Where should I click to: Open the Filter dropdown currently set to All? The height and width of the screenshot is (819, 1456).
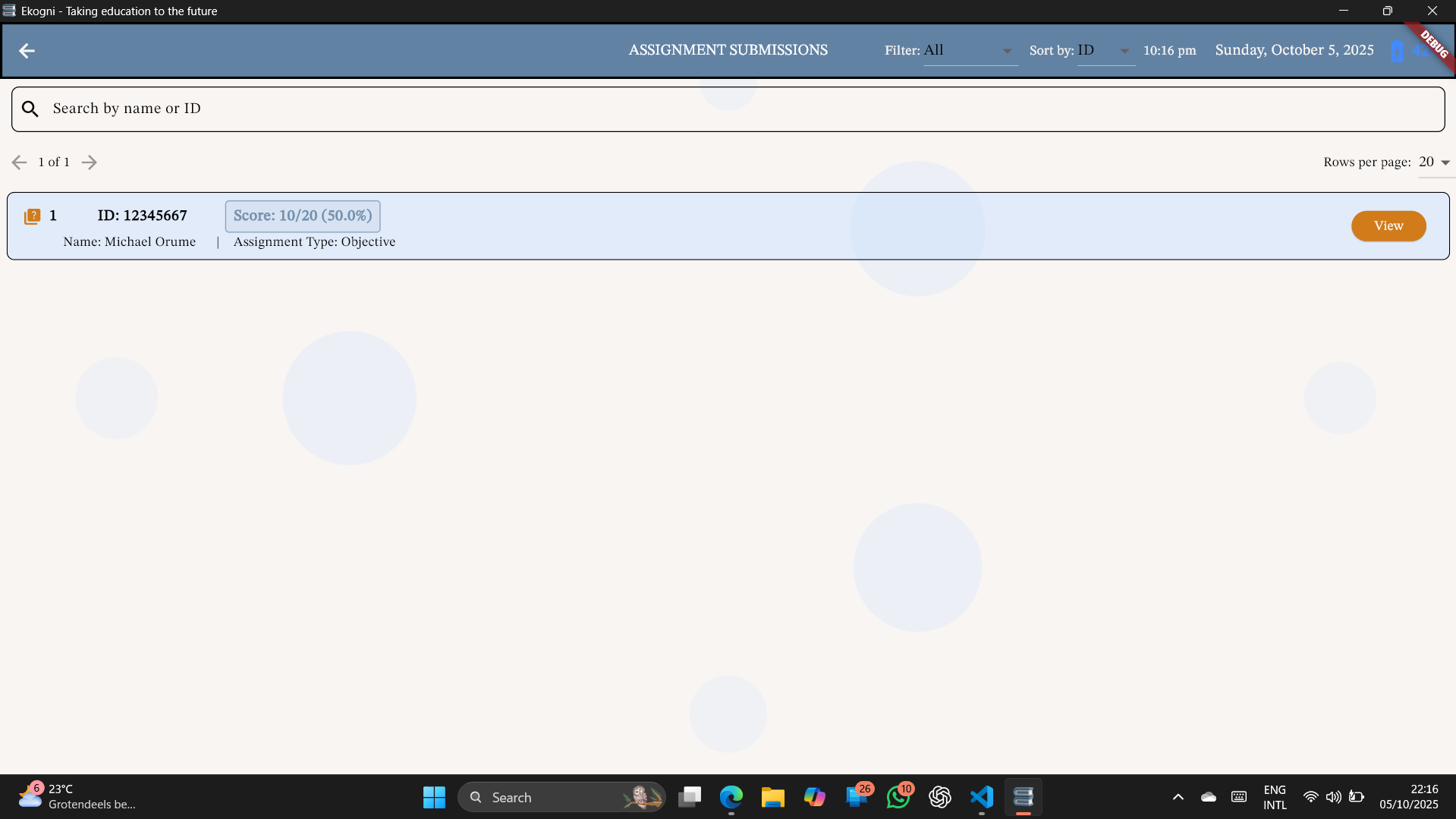pyautogui.click(x=970, y=50)
